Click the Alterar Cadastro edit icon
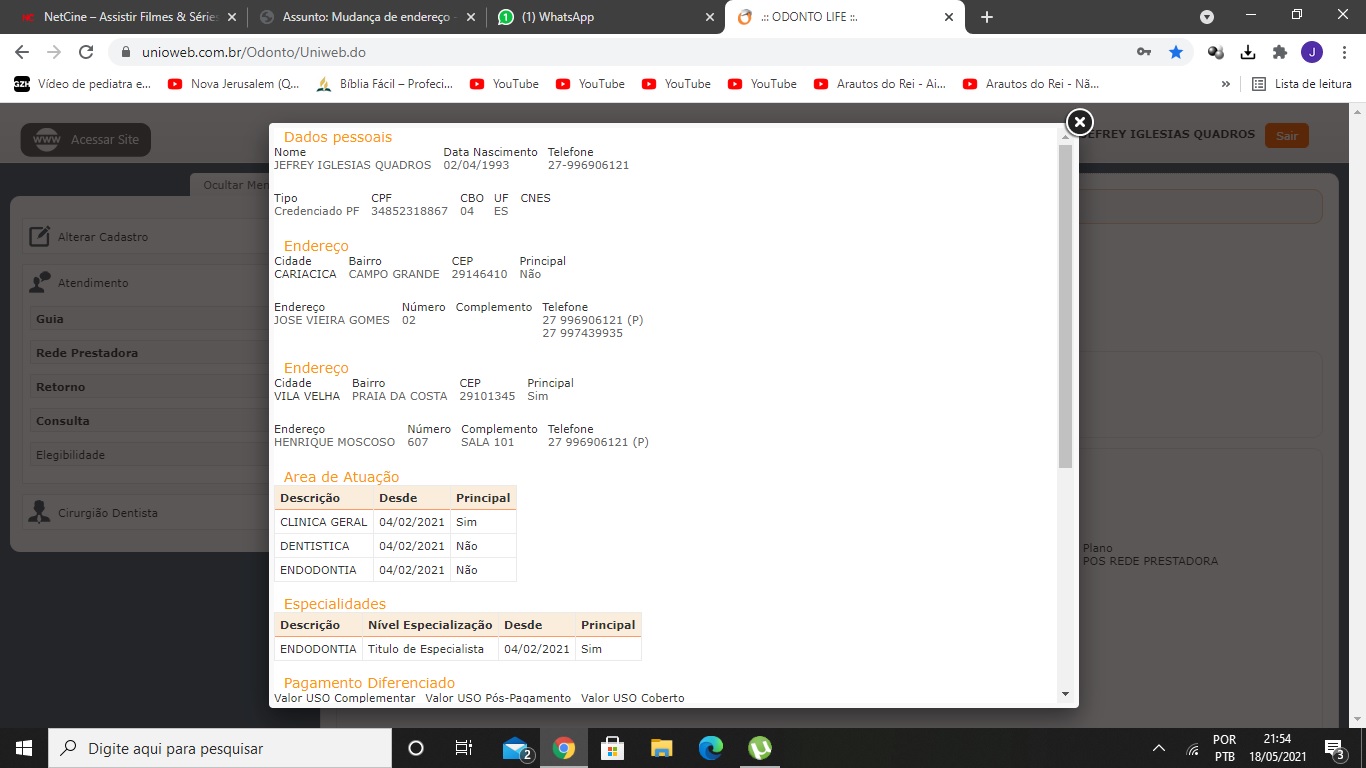The width and height of the screenshot is (1366, 768). click(x=40, y=237)
